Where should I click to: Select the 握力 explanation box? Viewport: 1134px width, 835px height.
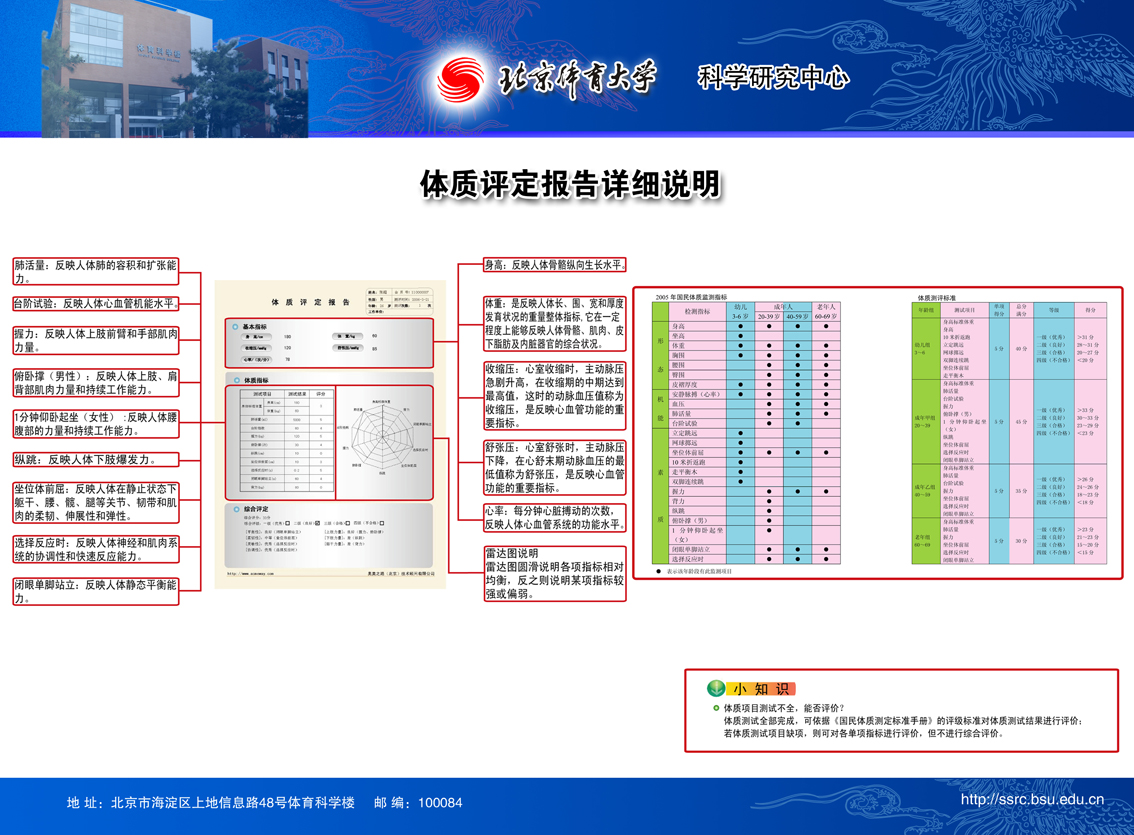pyautogui.click(x=95, y=341)
